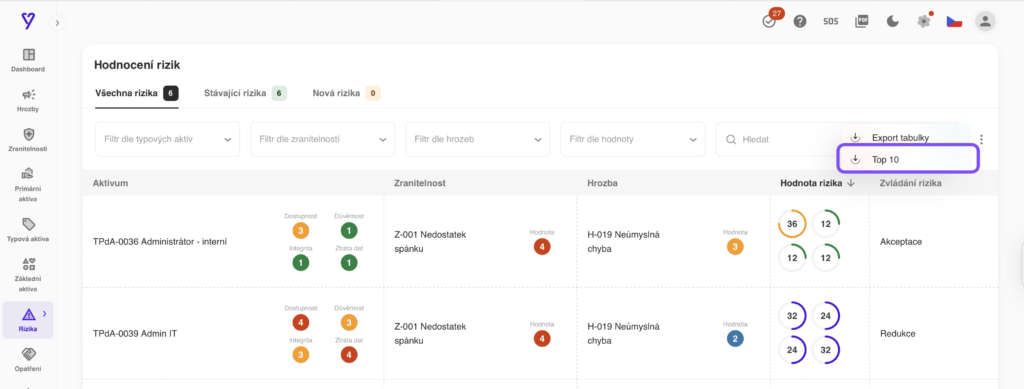Open the PDF documents icon
Image resolution: width=1024 pixels, height=389 pixels.
pos(862,21)
